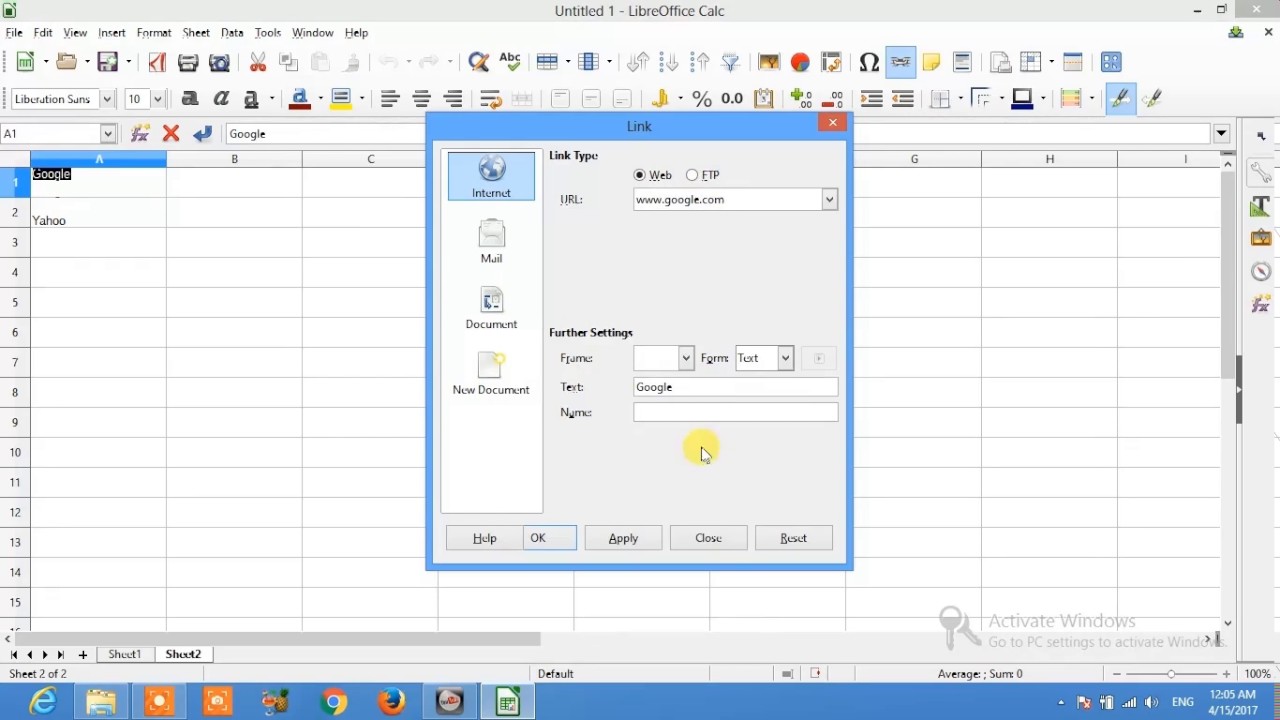This screenshot has width=1280, height=720.
Task: Click the zoom slider in status bar
Action: [x=1171, y=674]
